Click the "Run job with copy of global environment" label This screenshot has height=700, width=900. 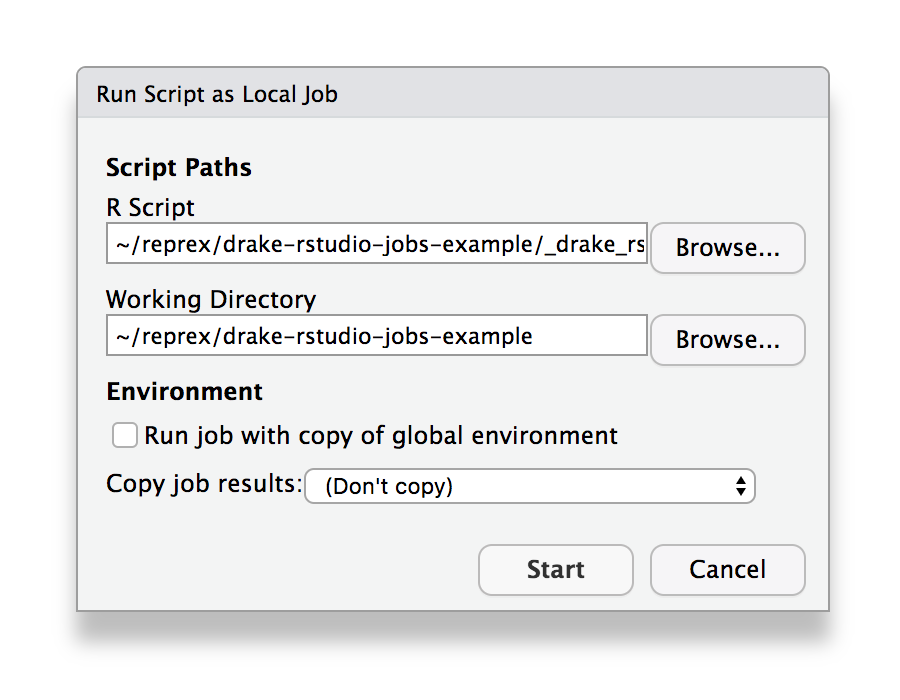pos(381,436)
